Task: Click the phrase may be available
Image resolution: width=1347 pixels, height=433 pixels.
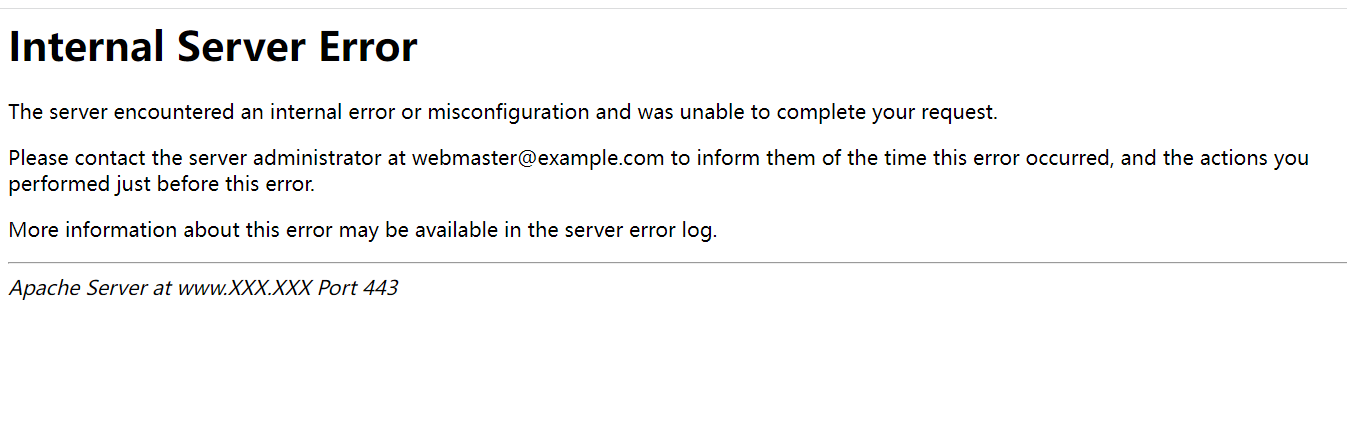Action: coord(416,230)
